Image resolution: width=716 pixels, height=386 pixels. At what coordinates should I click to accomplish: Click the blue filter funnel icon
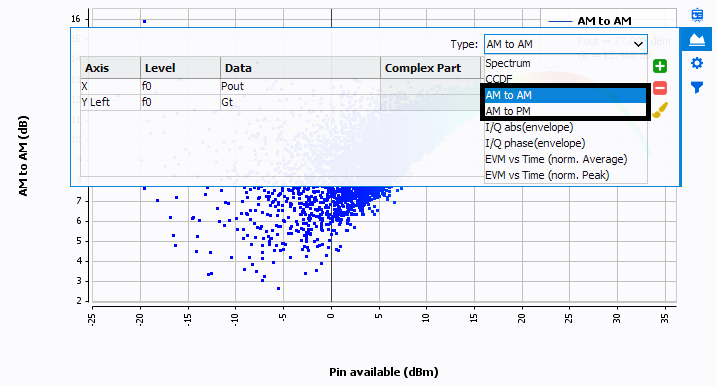click(697, 87)
